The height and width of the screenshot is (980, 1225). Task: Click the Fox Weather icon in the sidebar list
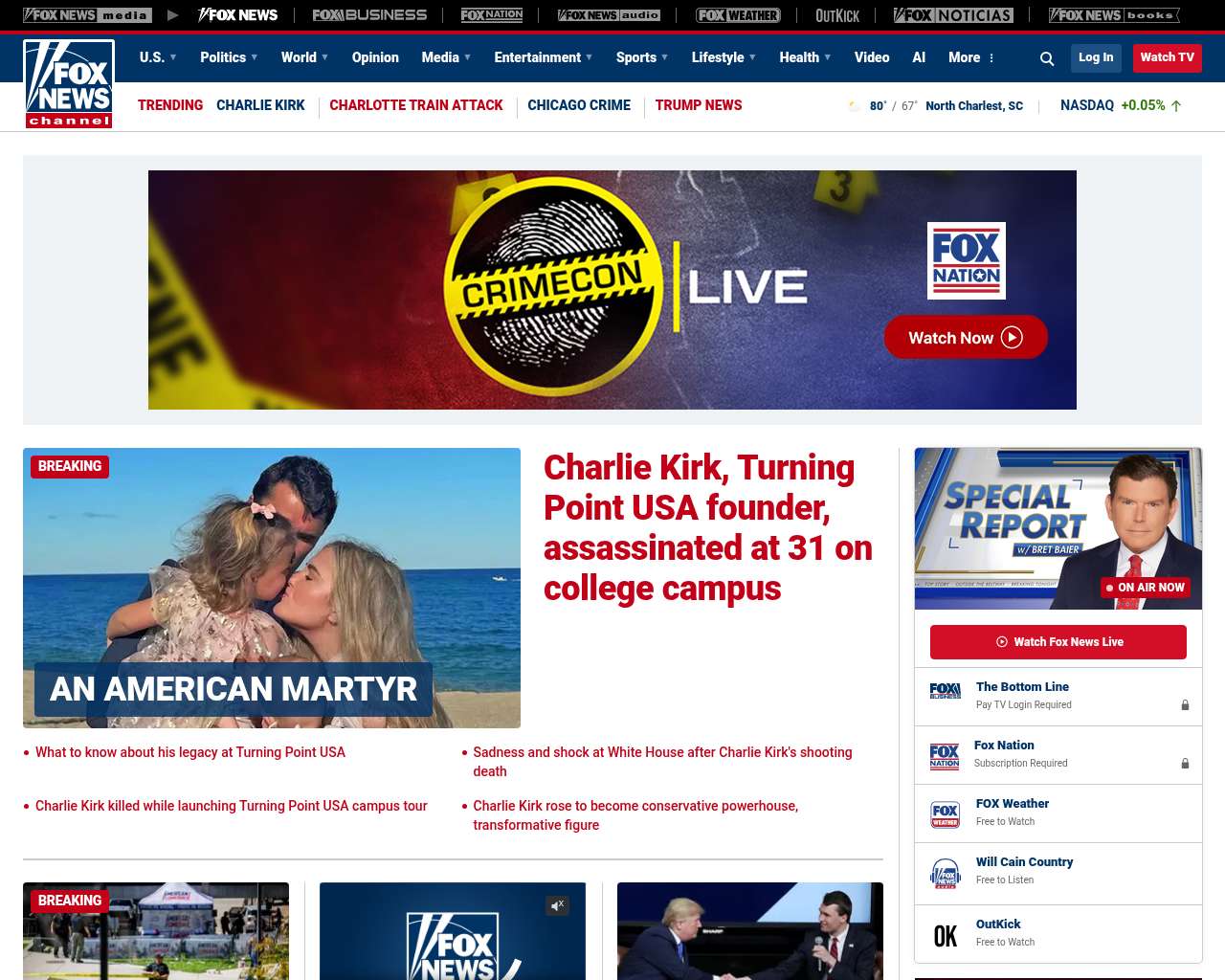(x=946, y=814)
